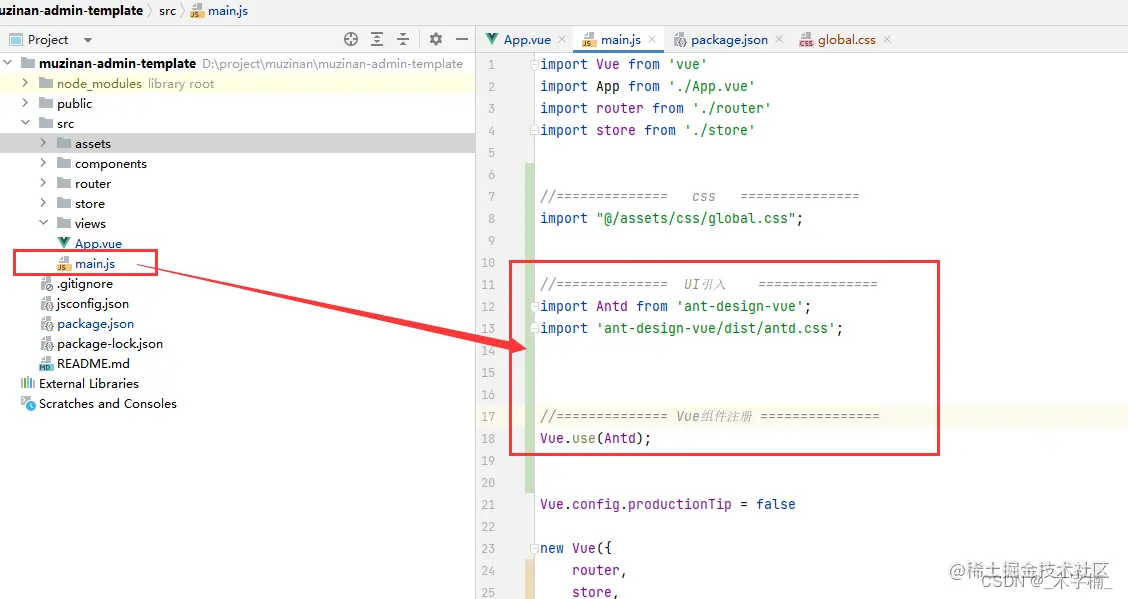Click muzinan-admin-template in the breadcrumb
This screenshot has width=1128, height=599.
click(71, 11)
